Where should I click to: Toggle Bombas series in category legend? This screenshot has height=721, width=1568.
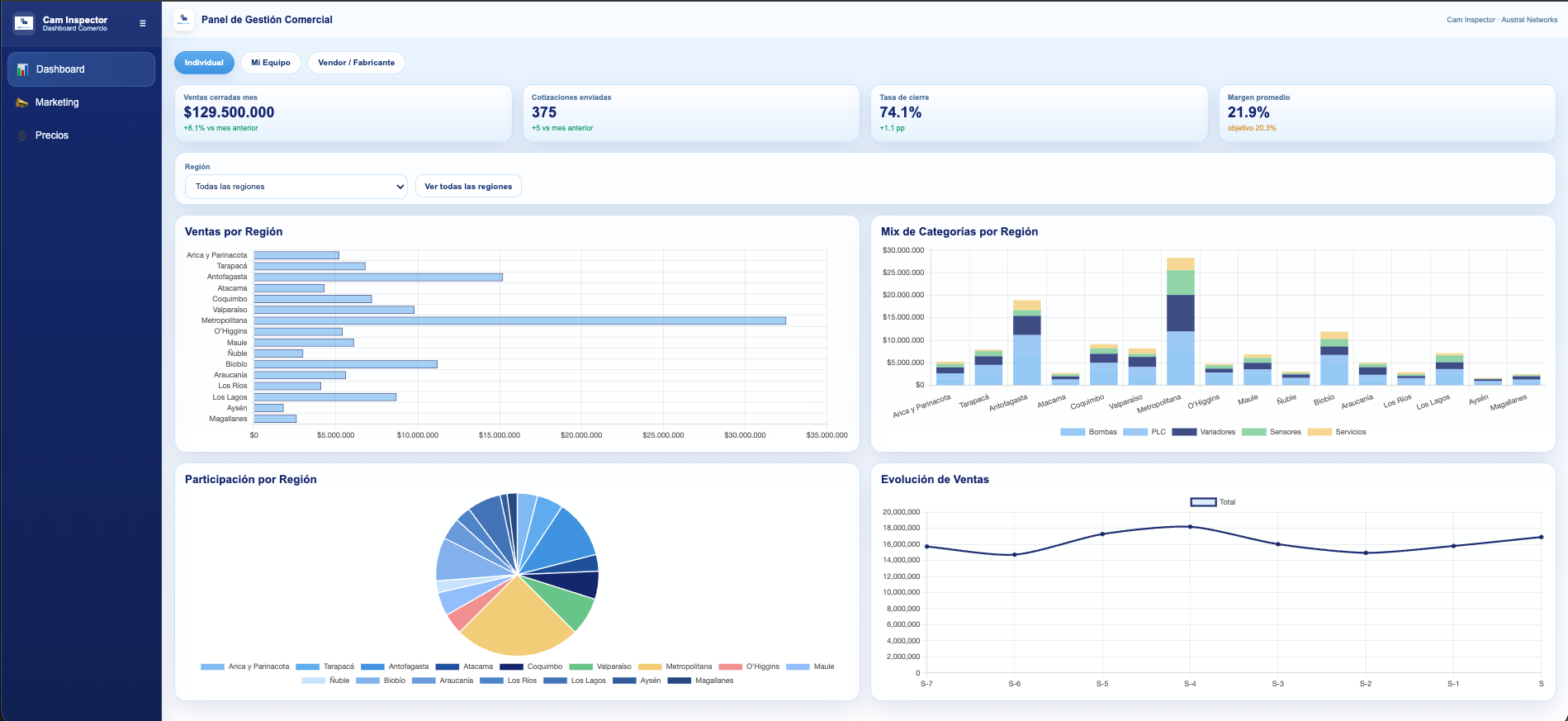1088,432
